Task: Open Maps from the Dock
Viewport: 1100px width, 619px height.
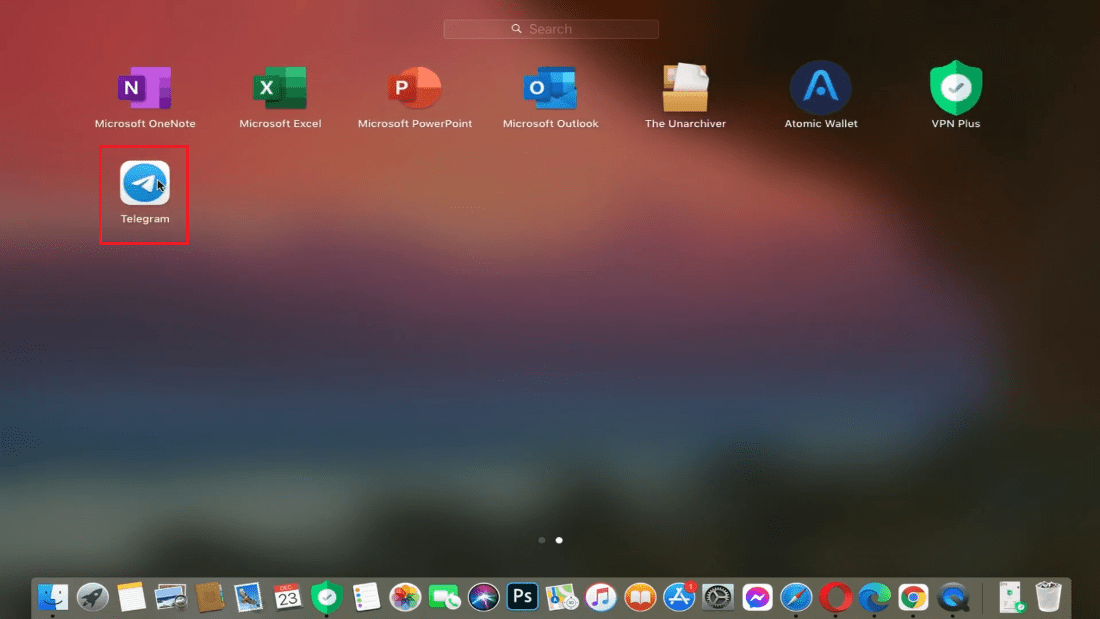Action: [561, 597]
